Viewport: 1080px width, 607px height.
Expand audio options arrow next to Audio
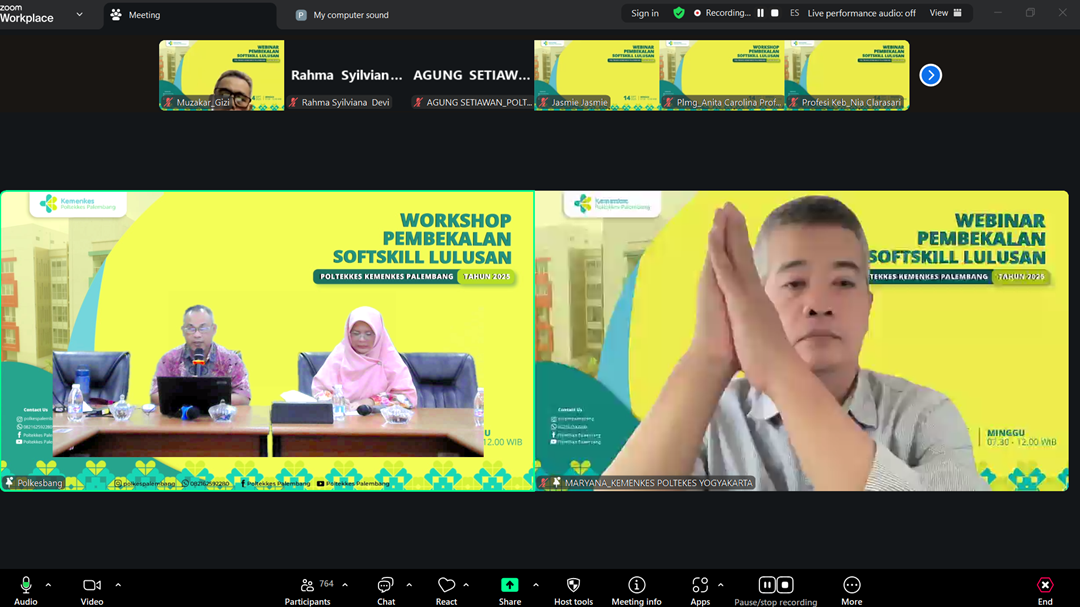click(x=48, y=585)
